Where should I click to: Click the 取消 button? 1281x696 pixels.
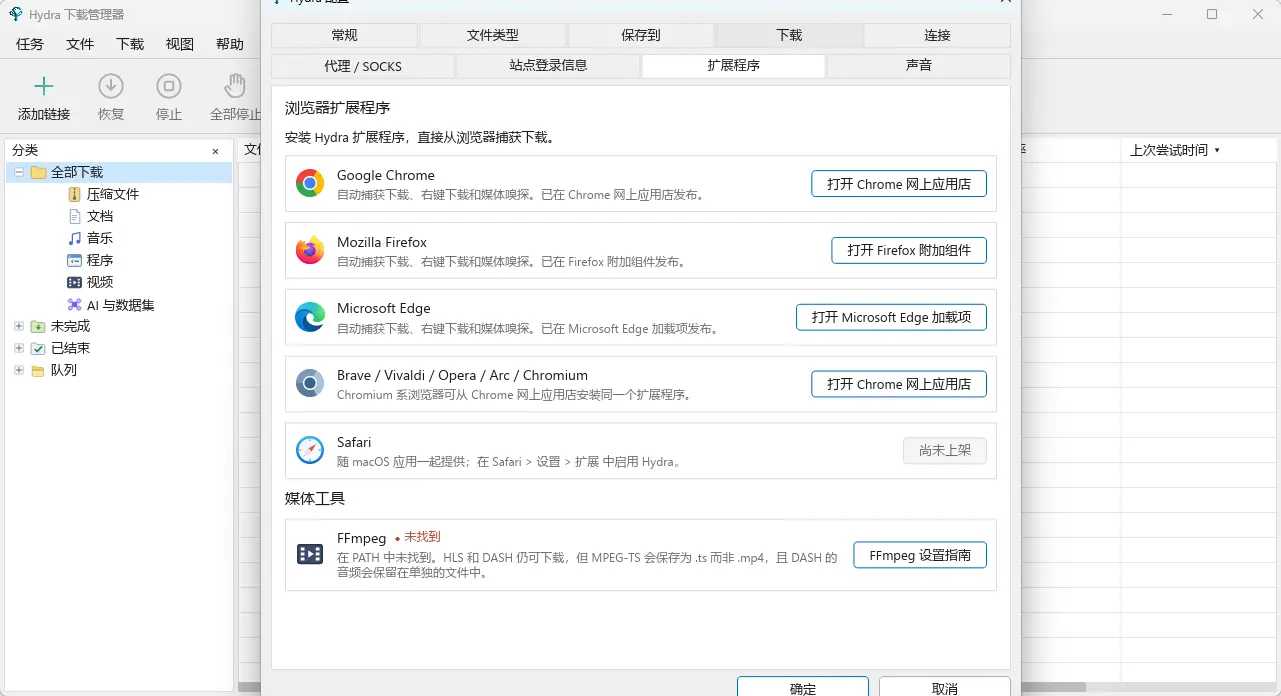pyautogui.click(x=945, y=686)
